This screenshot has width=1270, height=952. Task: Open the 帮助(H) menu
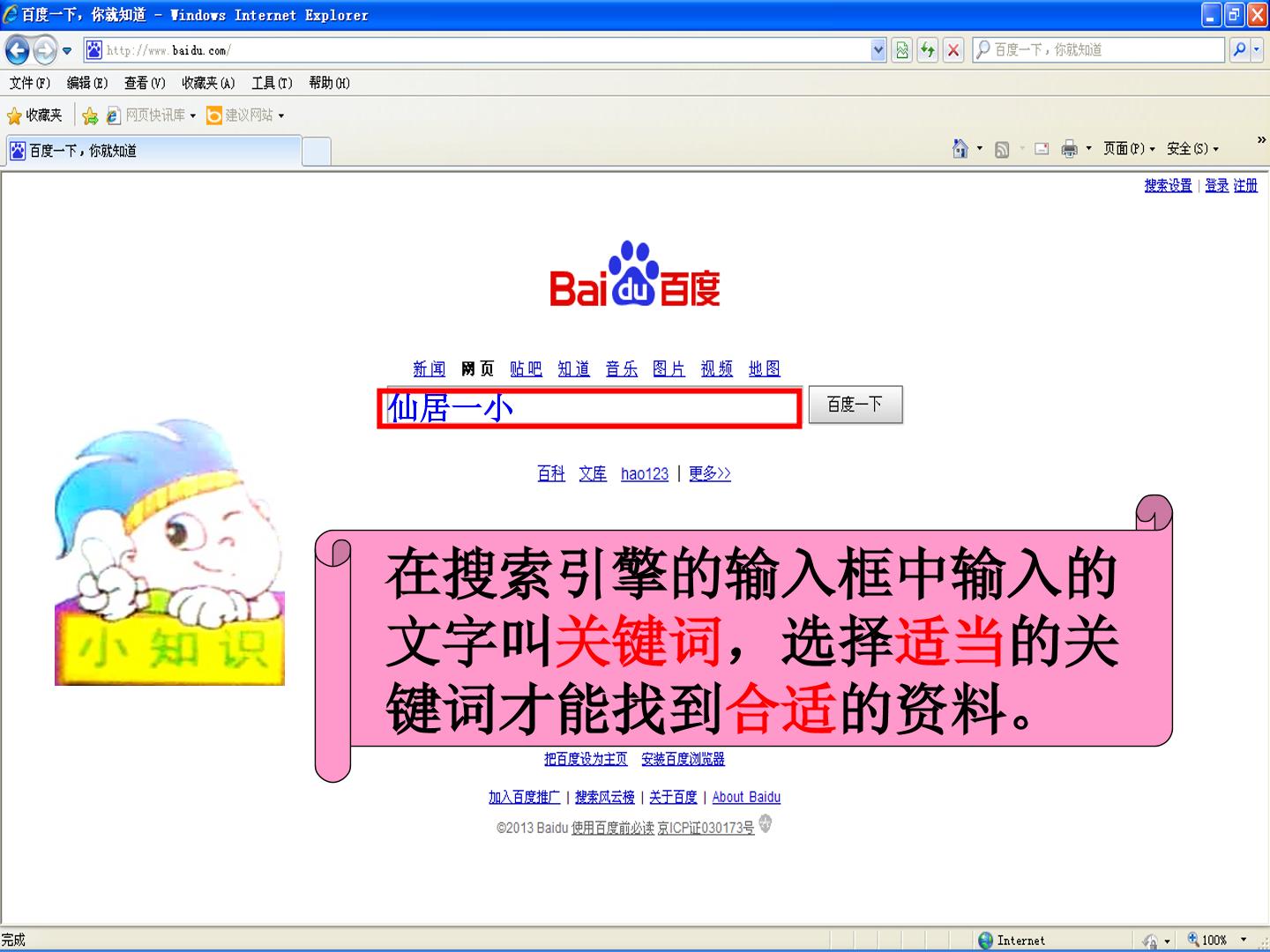(329, 83)
